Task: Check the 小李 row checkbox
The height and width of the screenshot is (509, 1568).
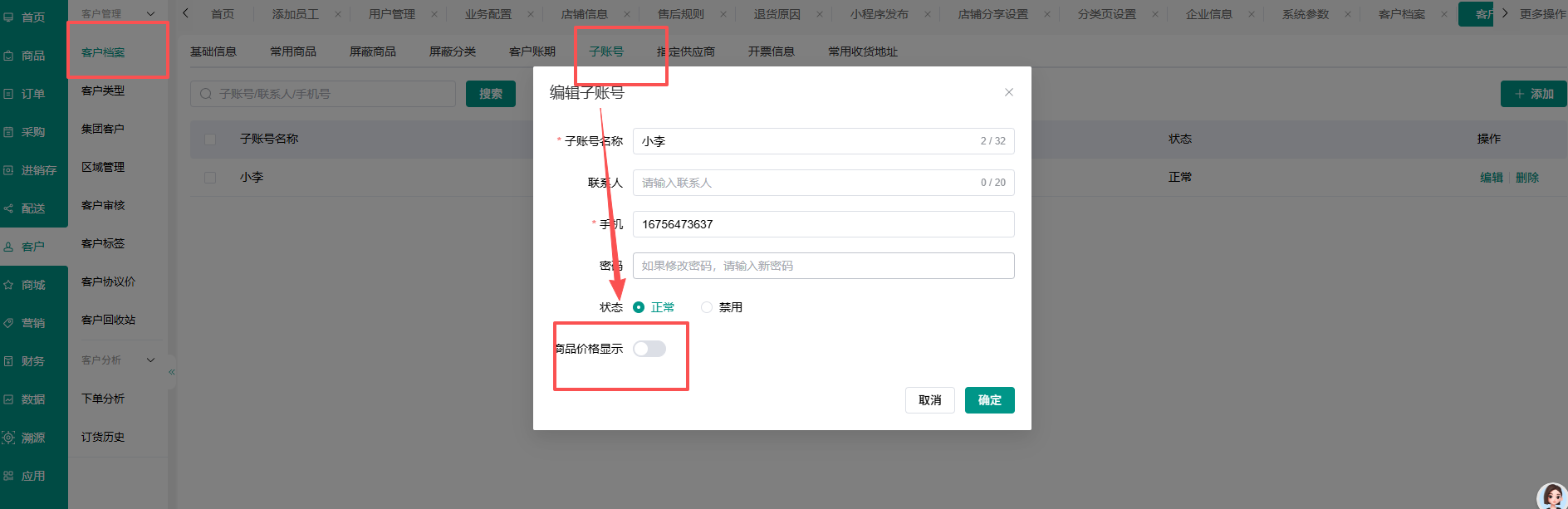Action: point(210,178)
